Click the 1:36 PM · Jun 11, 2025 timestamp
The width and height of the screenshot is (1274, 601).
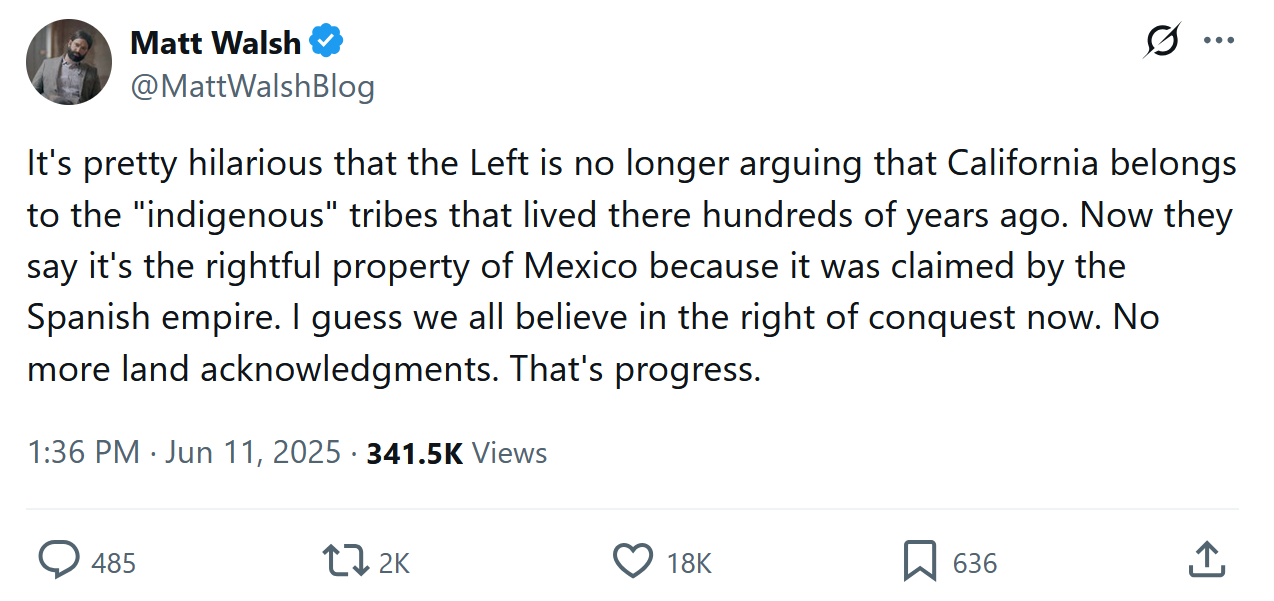(185, 453)
